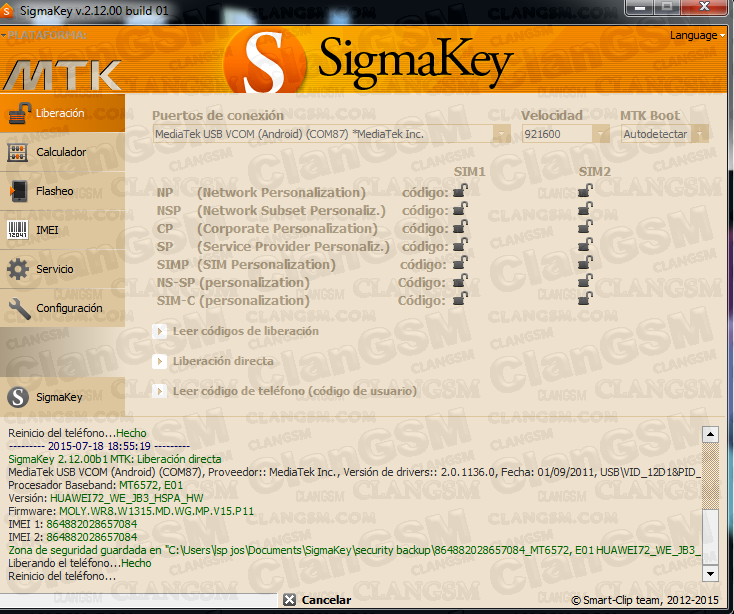Click the SIM-C SIM2 padlock icon
The height and width of the screenshot is (614, 734).
tap(585, 300)
